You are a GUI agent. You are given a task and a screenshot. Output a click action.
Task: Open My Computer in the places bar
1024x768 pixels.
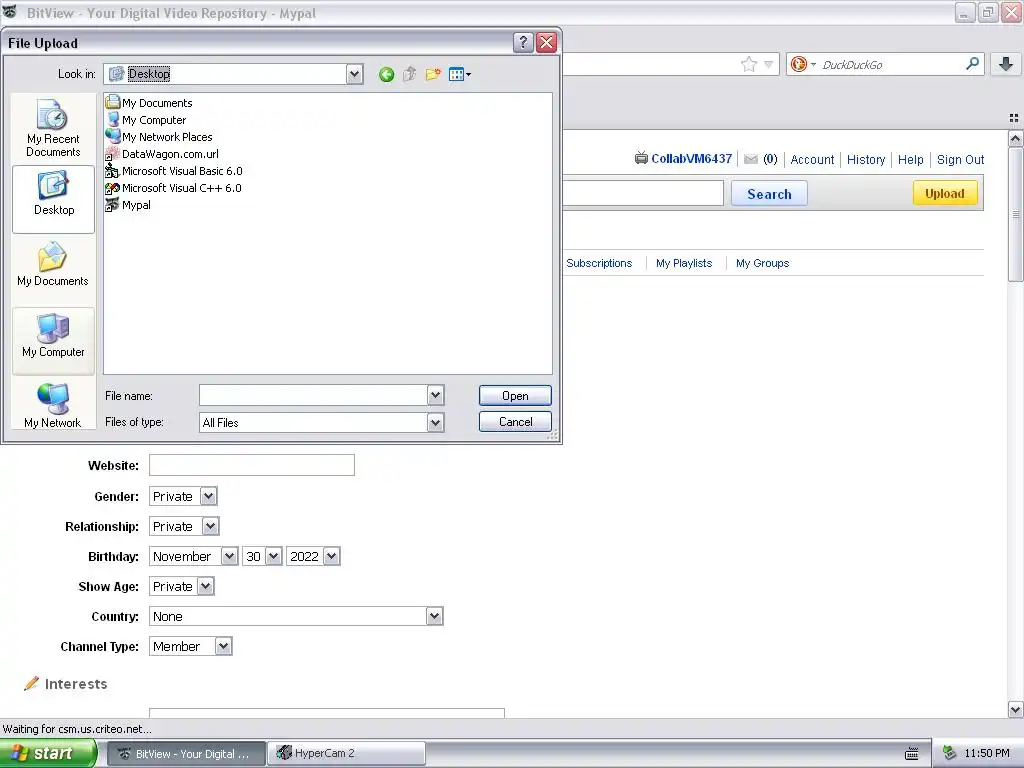tap(53, 341)
